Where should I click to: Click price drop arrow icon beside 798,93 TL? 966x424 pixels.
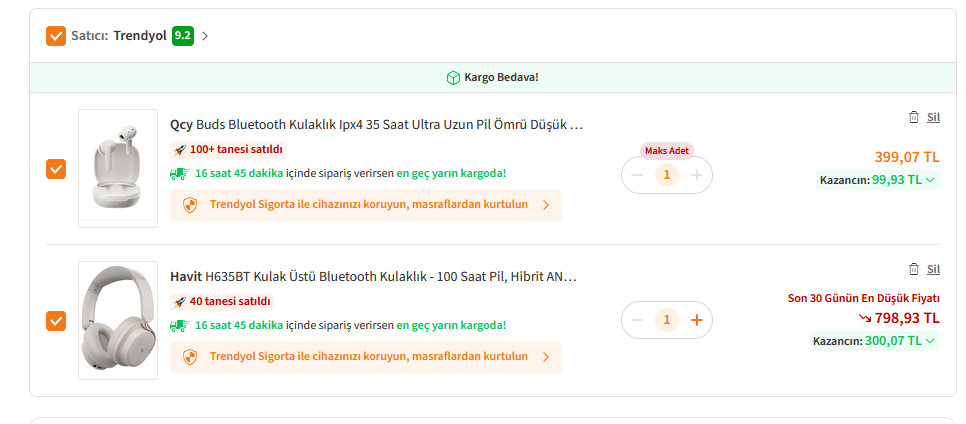(865, 319)
